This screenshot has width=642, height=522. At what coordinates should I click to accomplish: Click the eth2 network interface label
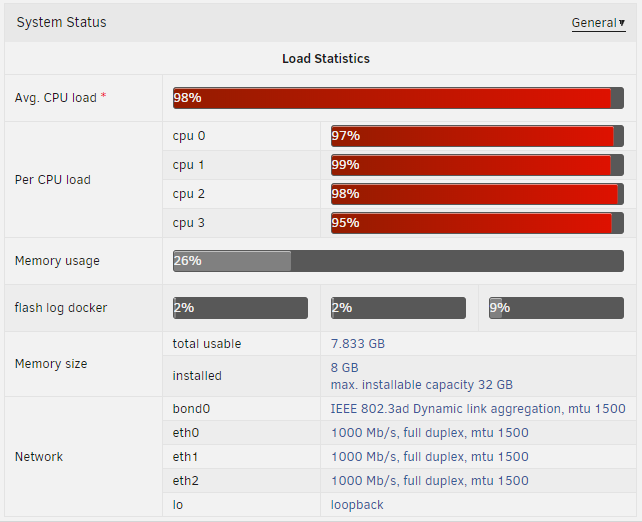[185, 481]
